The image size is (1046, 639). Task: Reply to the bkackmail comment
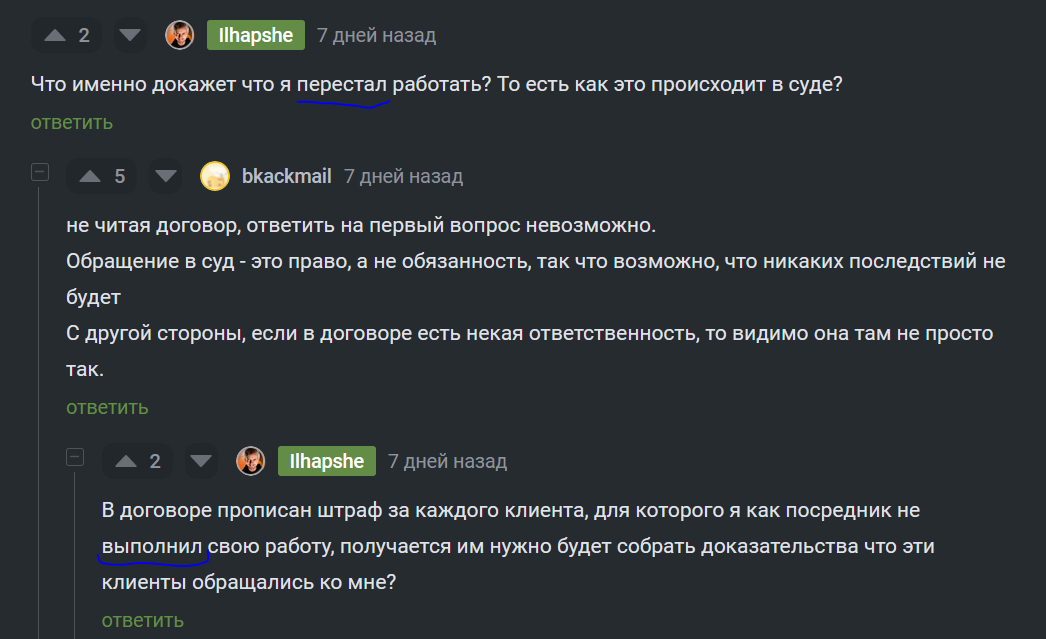click(107, 407)
